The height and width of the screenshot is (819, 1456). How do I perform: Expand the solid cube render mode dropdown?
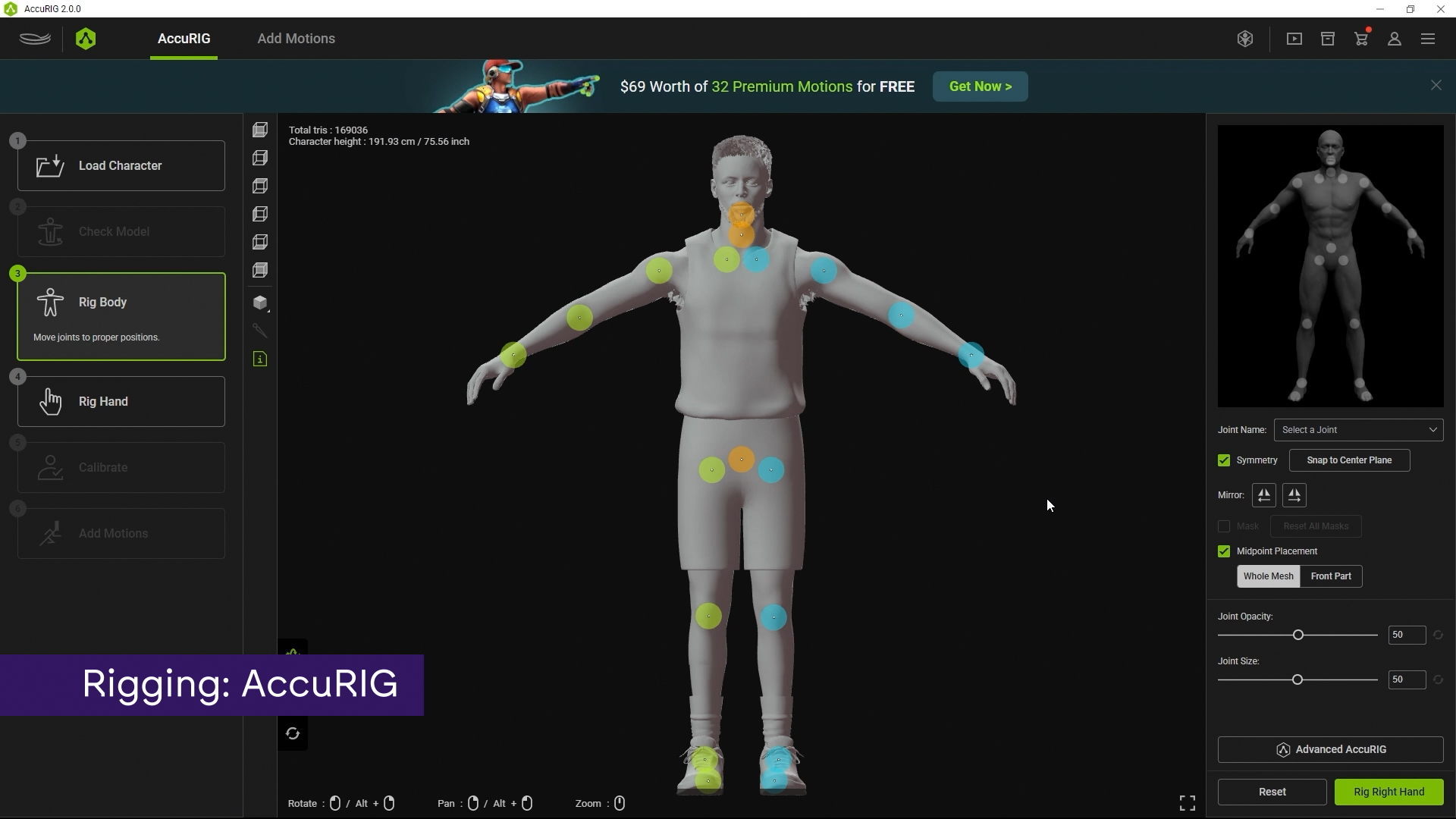[x=261, y=303]
